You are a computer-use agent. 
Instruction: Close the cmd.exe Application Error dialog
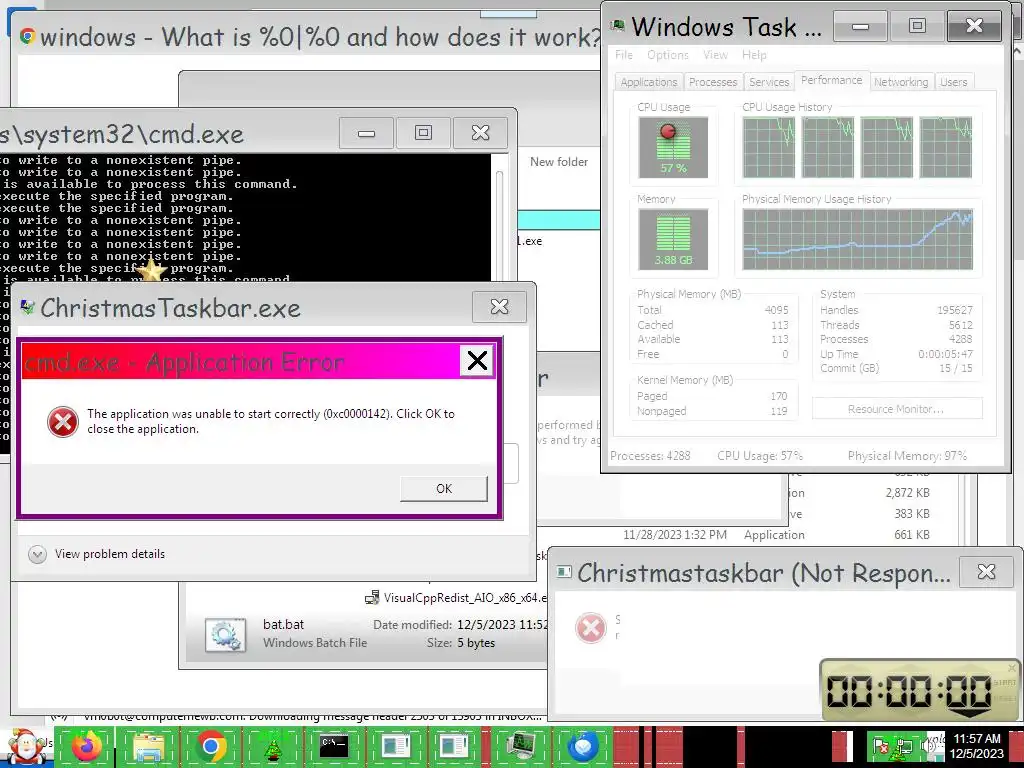pyautogui.click(x=477, y=360)
